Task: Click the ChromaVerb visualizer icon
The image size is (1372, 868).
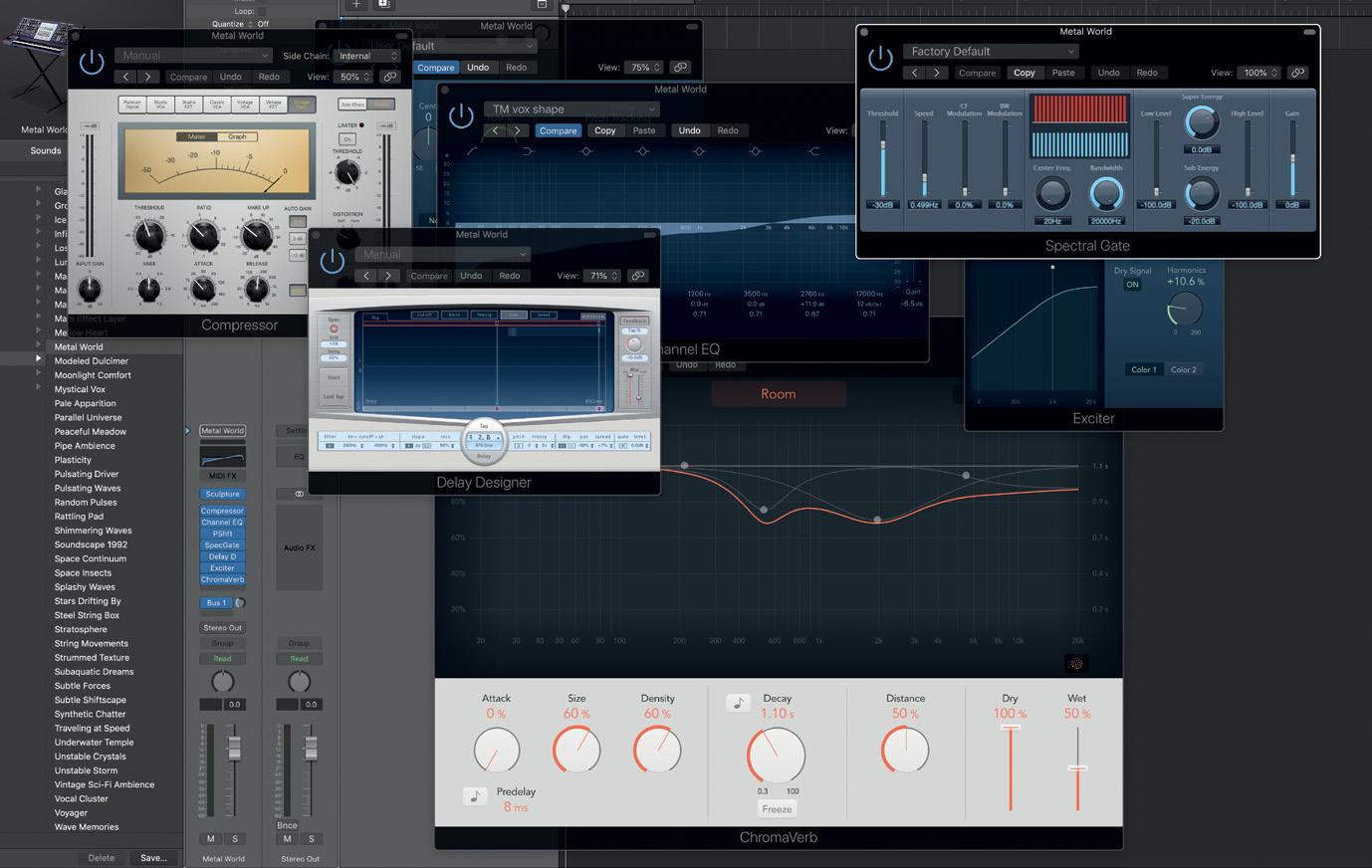Action: pyautogui.click(x=1076, y=663)
